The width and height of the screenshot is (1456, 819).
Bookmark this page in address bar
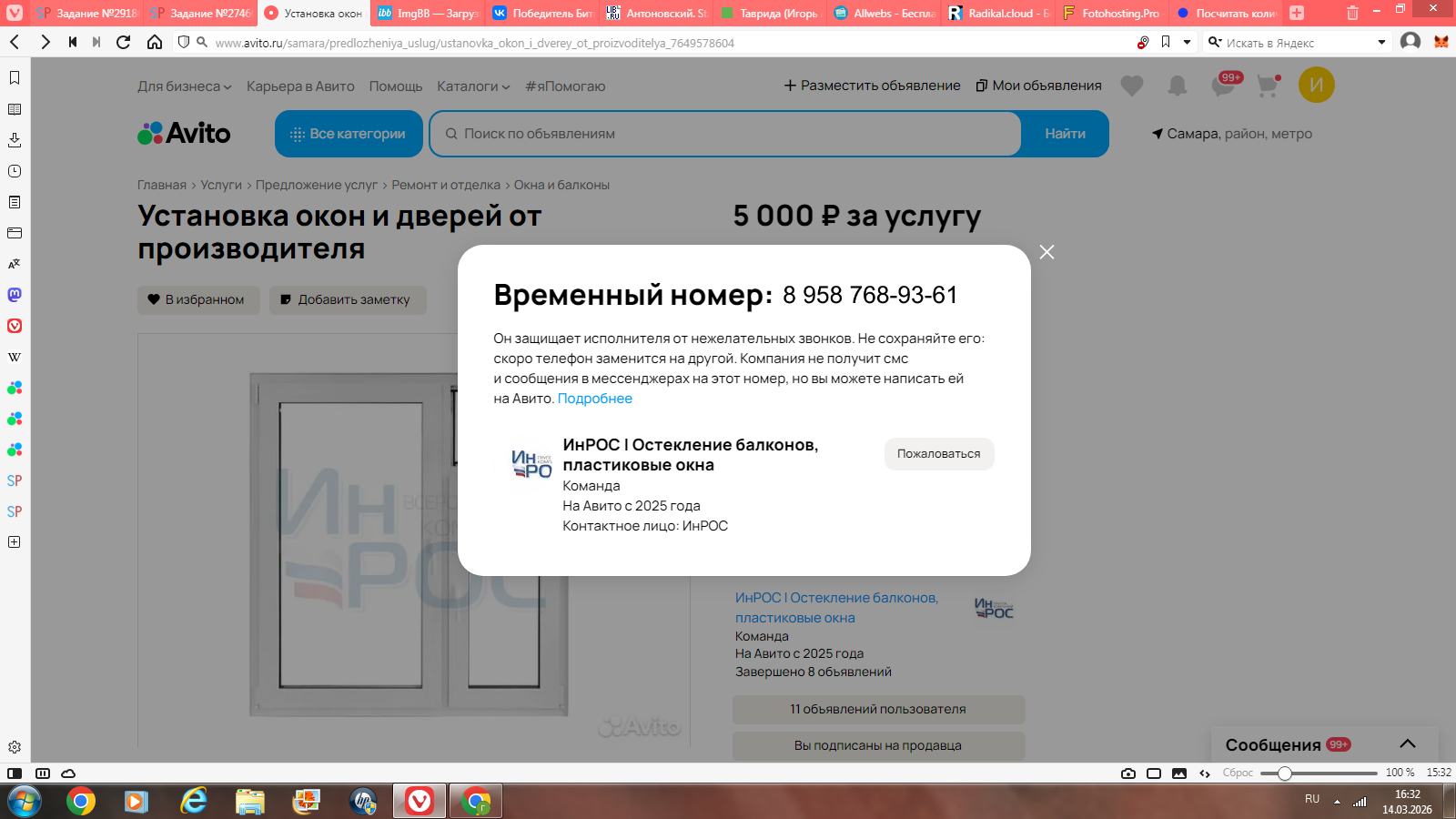pos(1166,42)
